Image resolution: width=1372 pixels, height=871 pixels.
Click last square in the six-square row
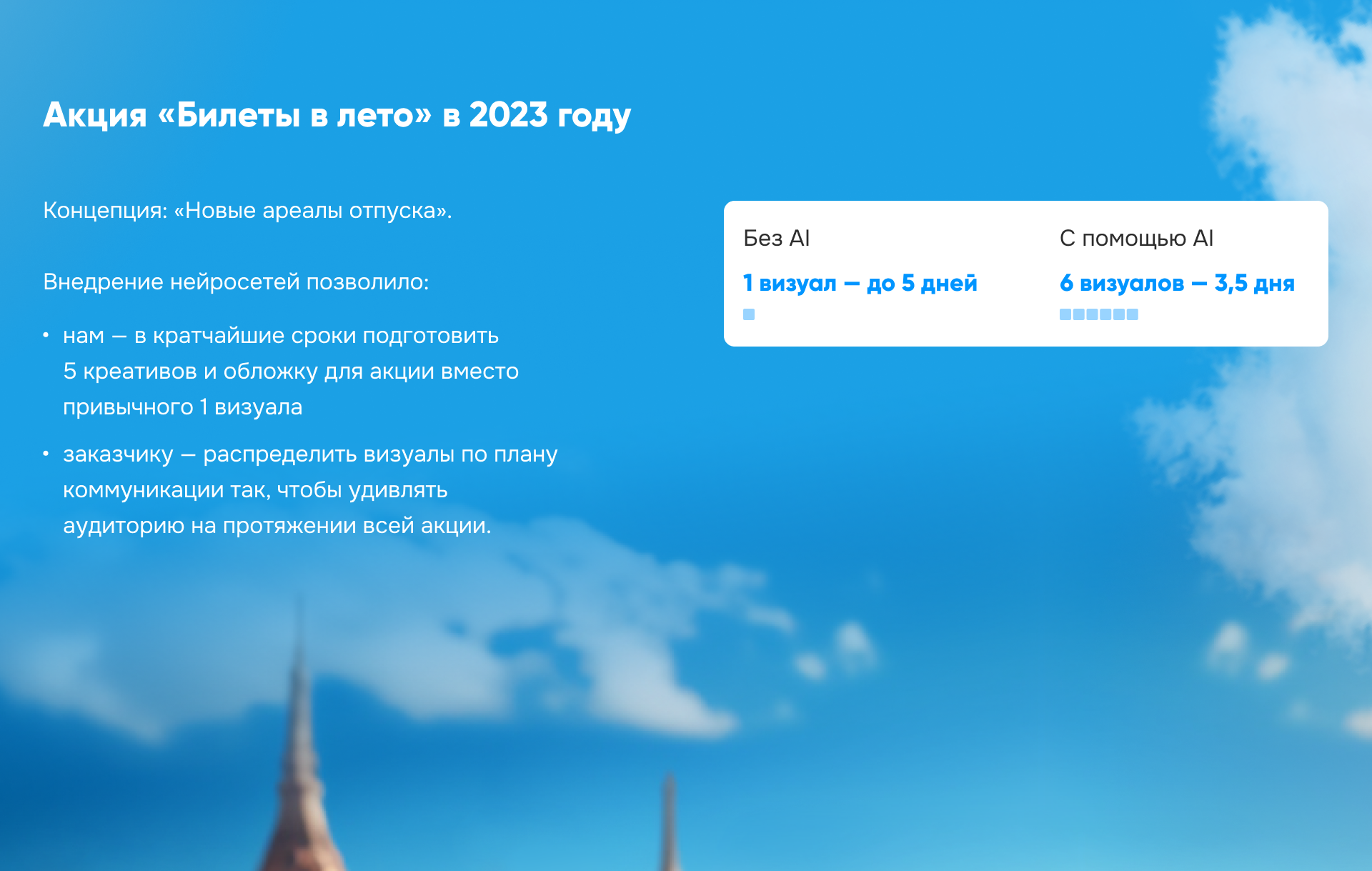1133,314
